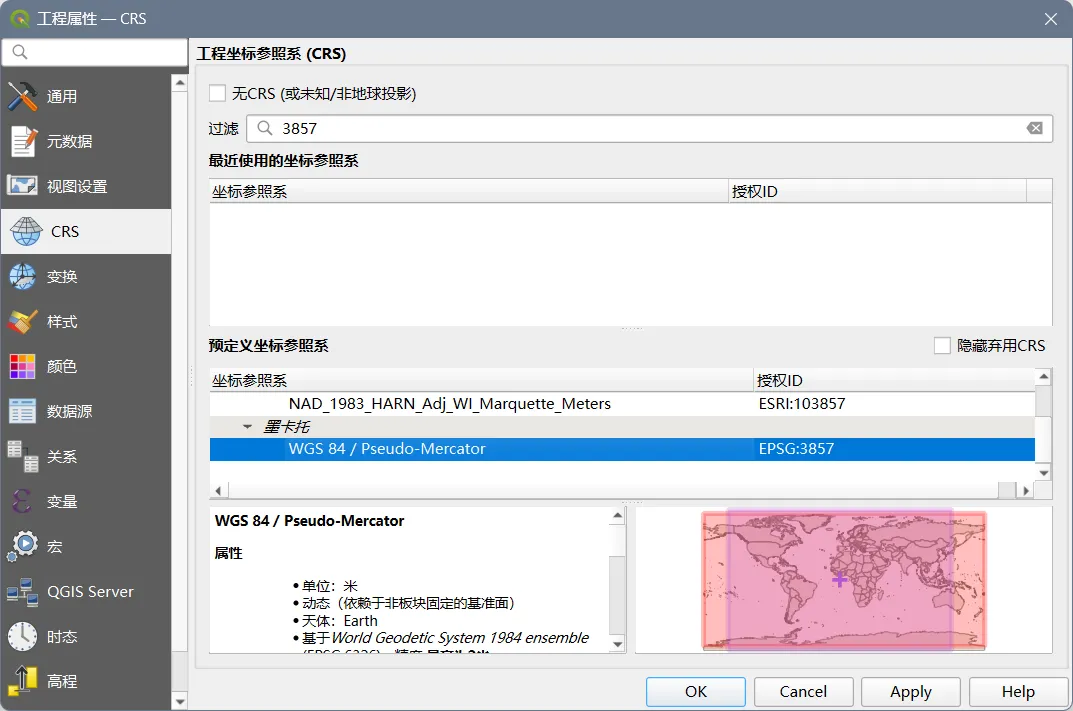Close the 工程属性 dialog window
Screen dimensions: 1073x711
(x=1050, y=19)
